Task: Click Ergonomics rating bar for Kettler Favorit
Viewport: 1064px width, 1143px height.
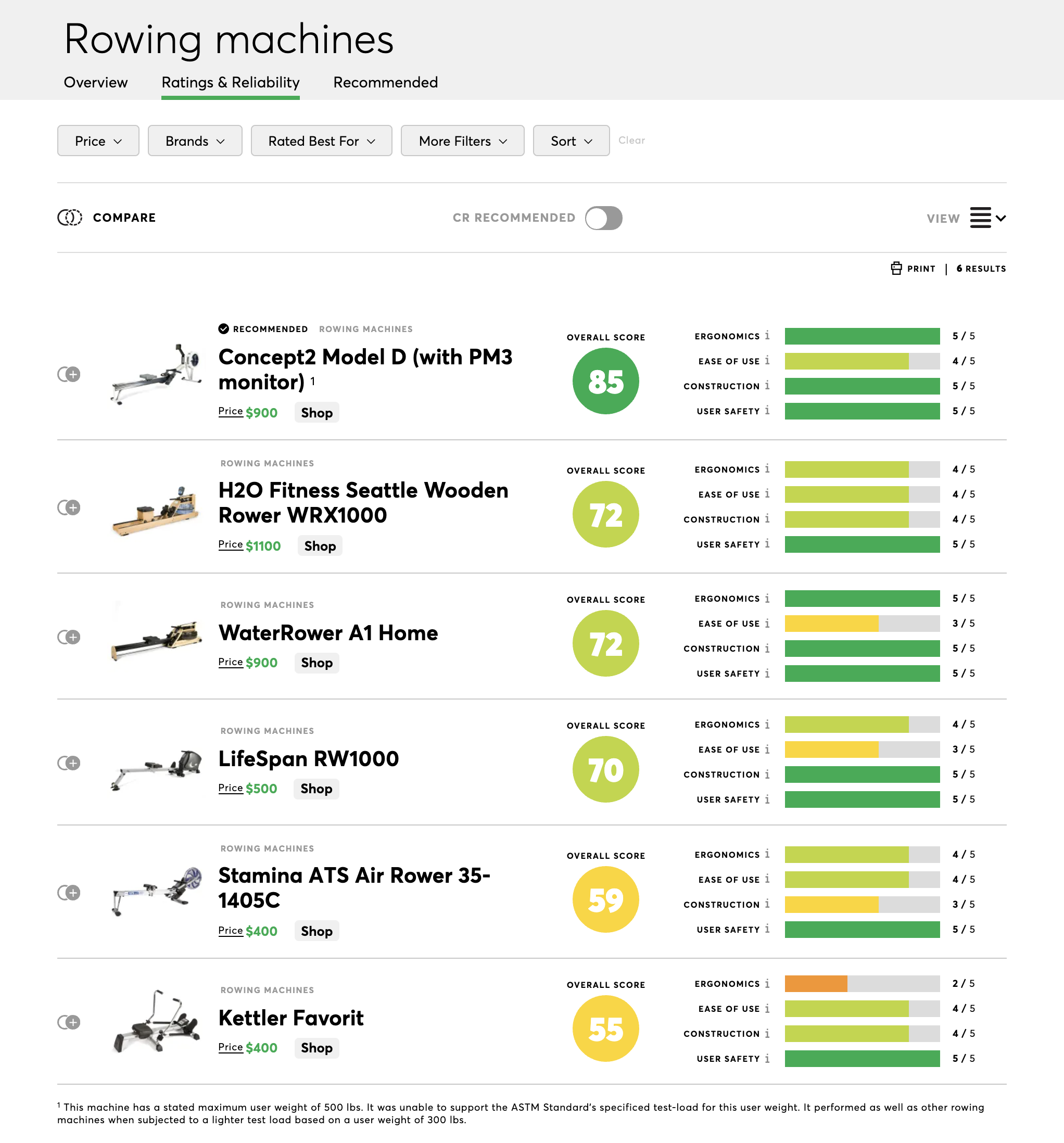Action: tap(862, 984)
